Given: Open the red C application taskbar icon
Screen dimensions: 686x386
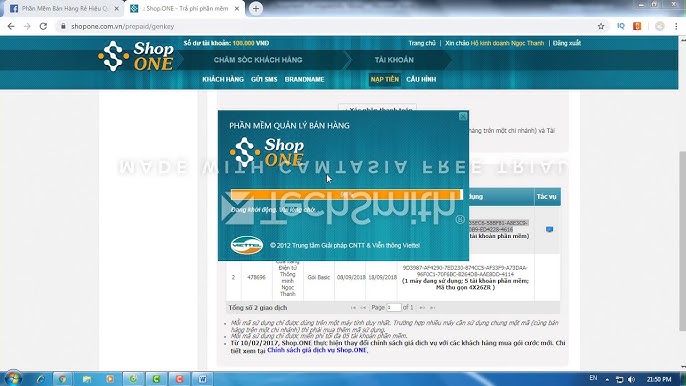Looking at the screenshot, I should pyautogui.click(x=179, y=379).
